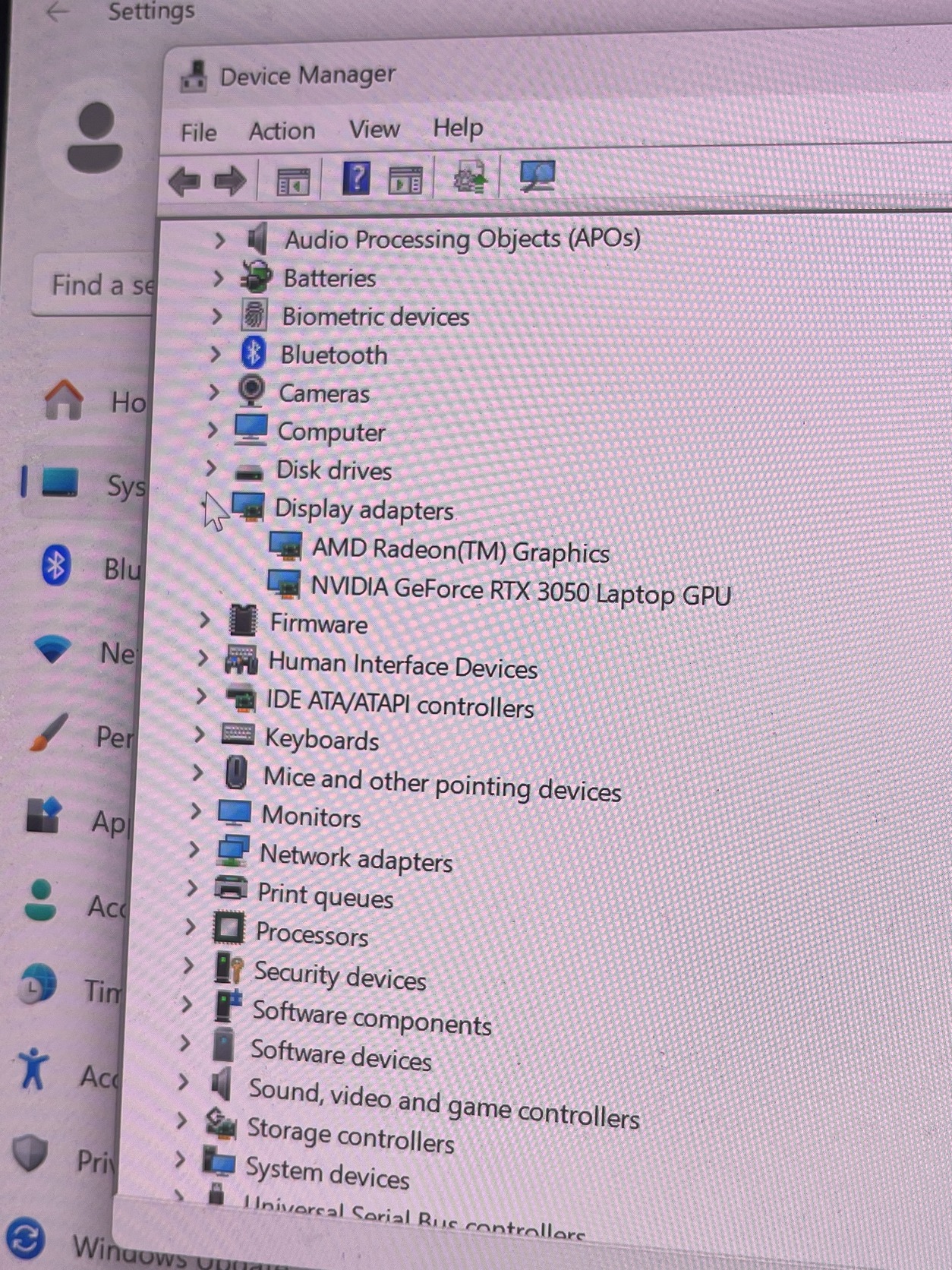The height and width of the screenshot is (1270, 952).
Task: Click the Biometric fingerprint icon
Action: pos(254,314)
